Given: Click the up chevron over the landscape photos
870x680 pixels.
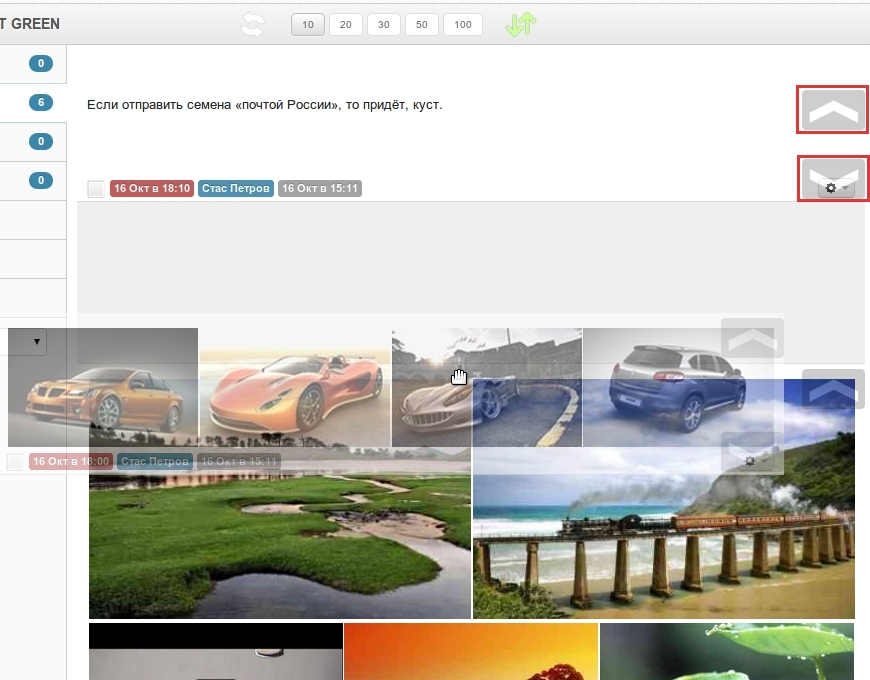Looking at the screenshot, I should pos(833,389).
